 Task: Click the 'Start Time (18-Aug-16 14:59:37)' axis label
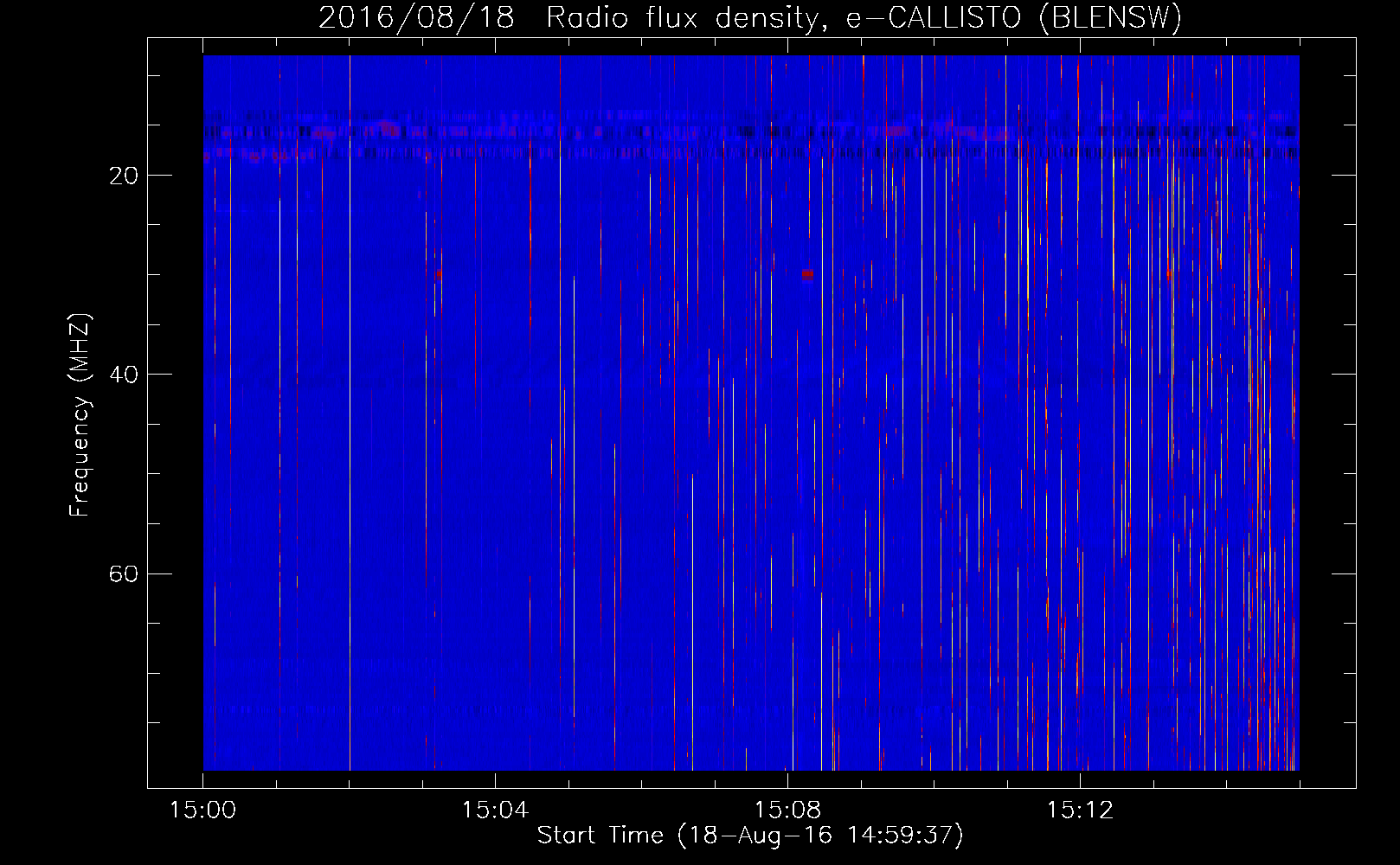tap(750, 836)
